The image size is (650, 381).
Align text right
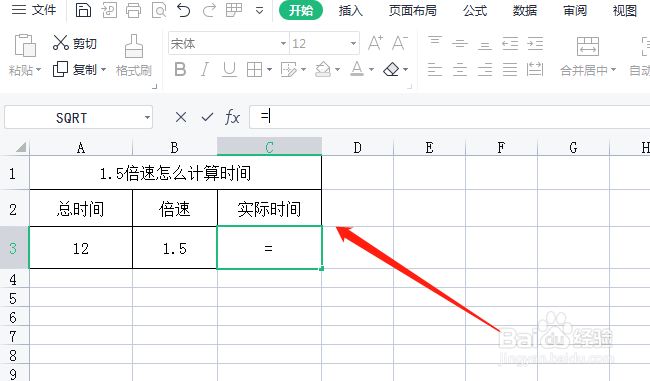point(485,70)
